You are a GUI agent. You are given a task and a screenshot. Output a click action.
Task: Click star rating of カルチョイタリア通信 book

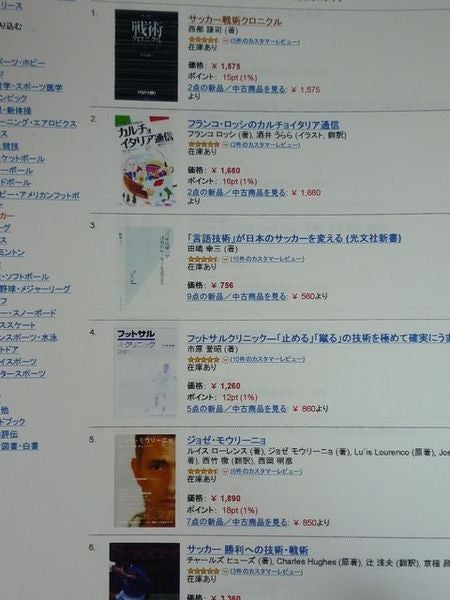[204, 145]
